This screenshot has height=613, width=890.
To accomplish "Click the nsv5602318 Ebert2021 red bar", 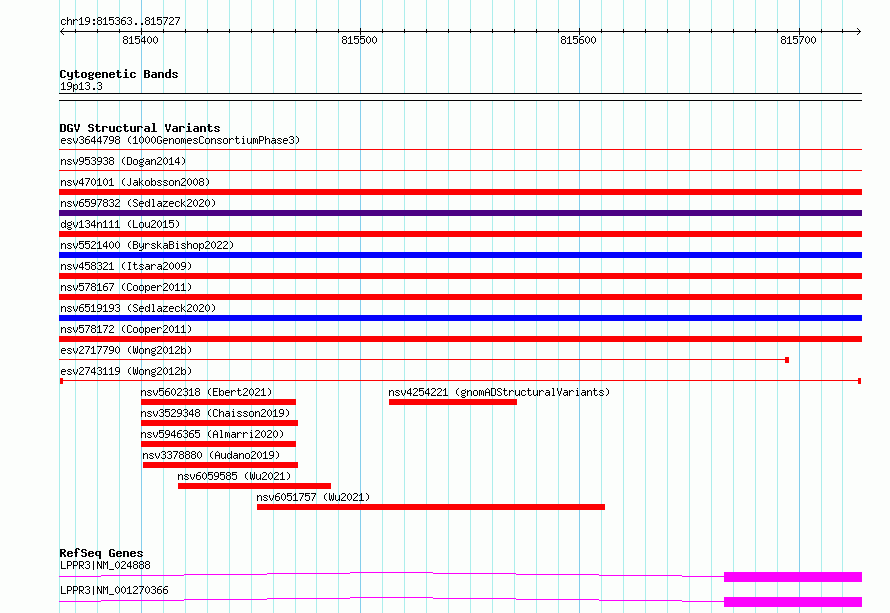I will (219, 402).
